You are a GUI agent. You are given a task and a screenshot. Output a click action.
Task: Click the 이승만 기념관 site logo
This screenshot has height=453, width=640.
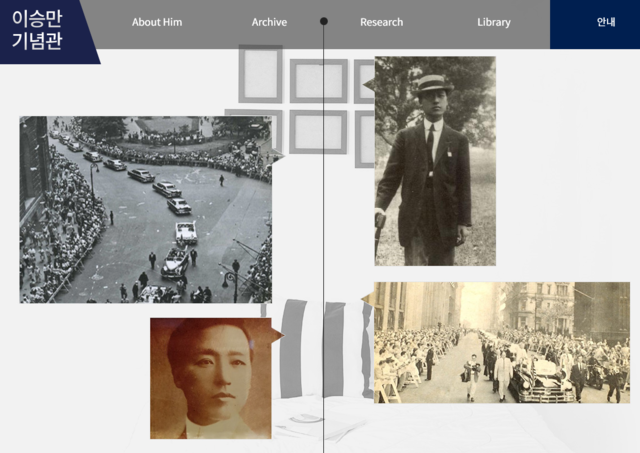coord(38,31)
